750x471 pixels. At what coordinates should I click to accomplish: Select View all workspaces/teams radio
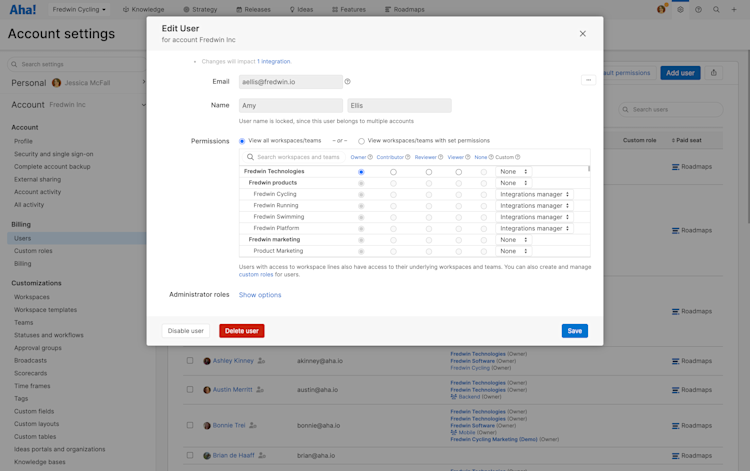(242, 141)
